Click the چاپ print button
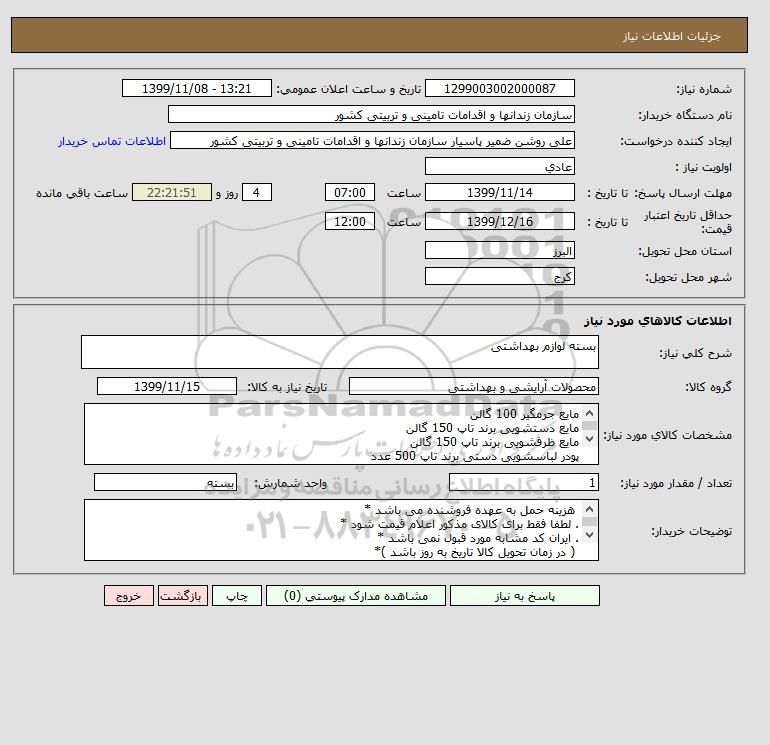The image size is (770, 745). tap(237, 596)
